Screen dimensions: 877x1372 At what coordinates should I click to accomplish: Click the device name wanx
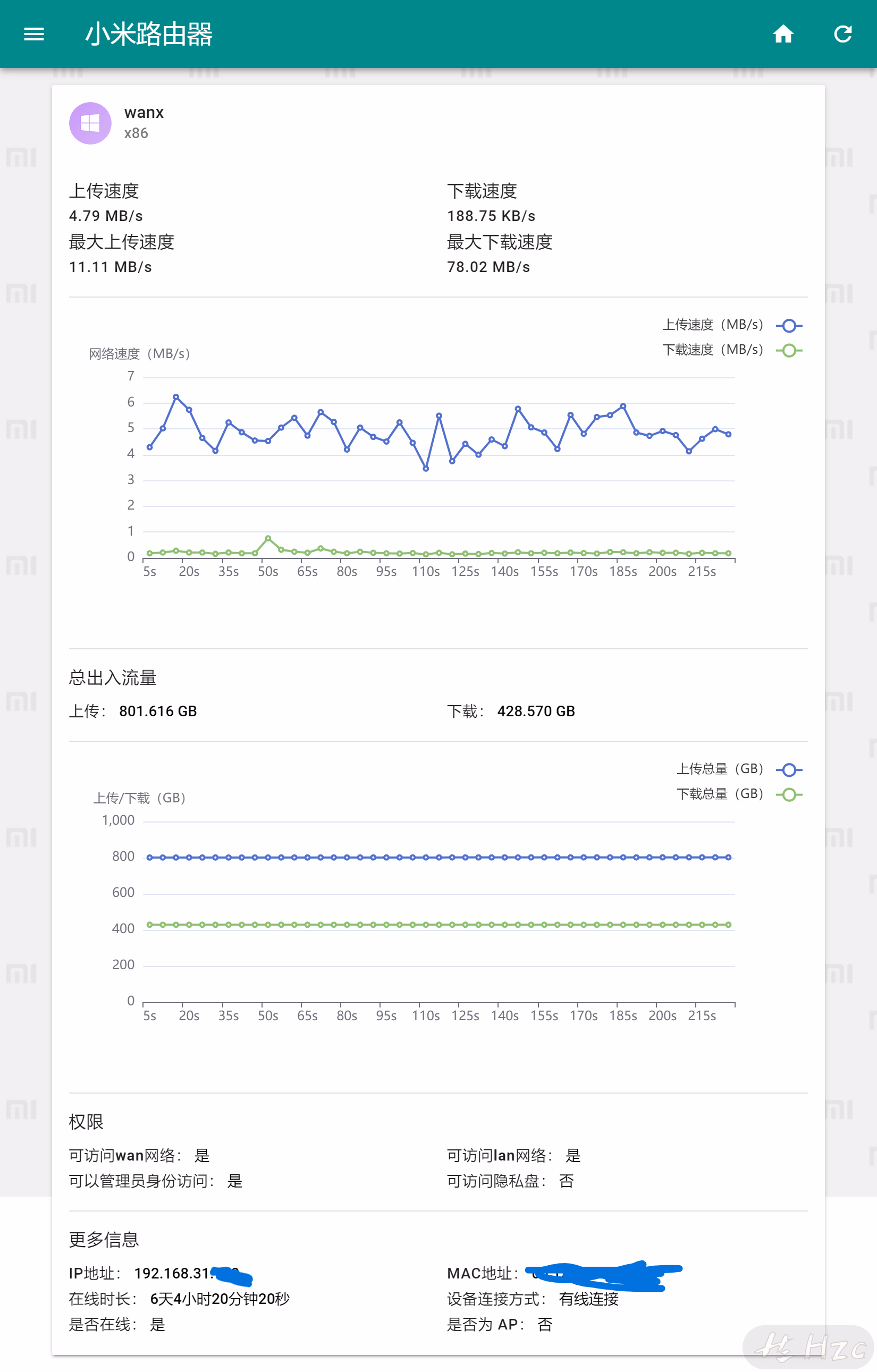[x=144, y=112]
